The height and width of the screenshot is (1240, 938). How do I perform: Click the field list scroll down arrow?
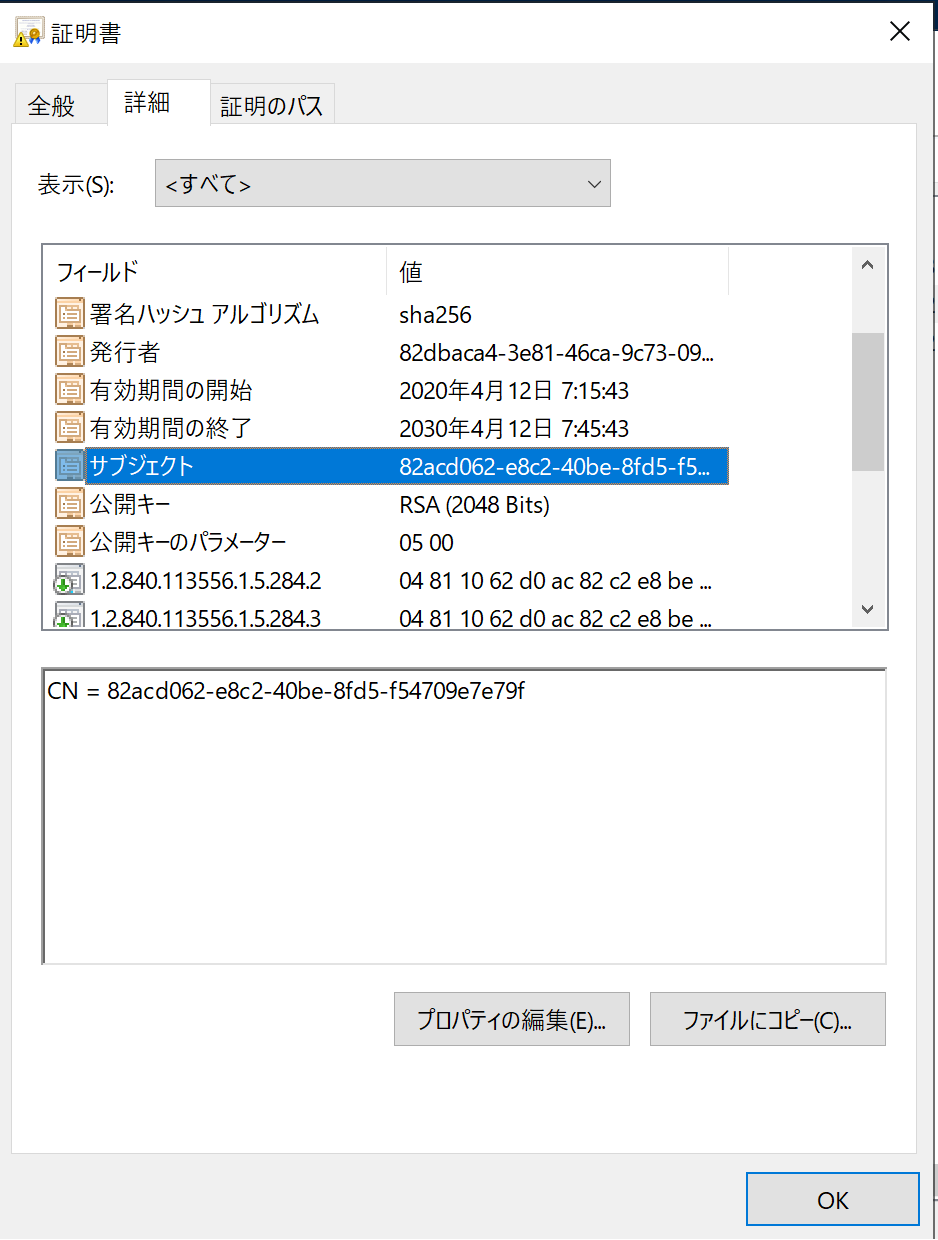pyautogui.click(x=867, y=609)
